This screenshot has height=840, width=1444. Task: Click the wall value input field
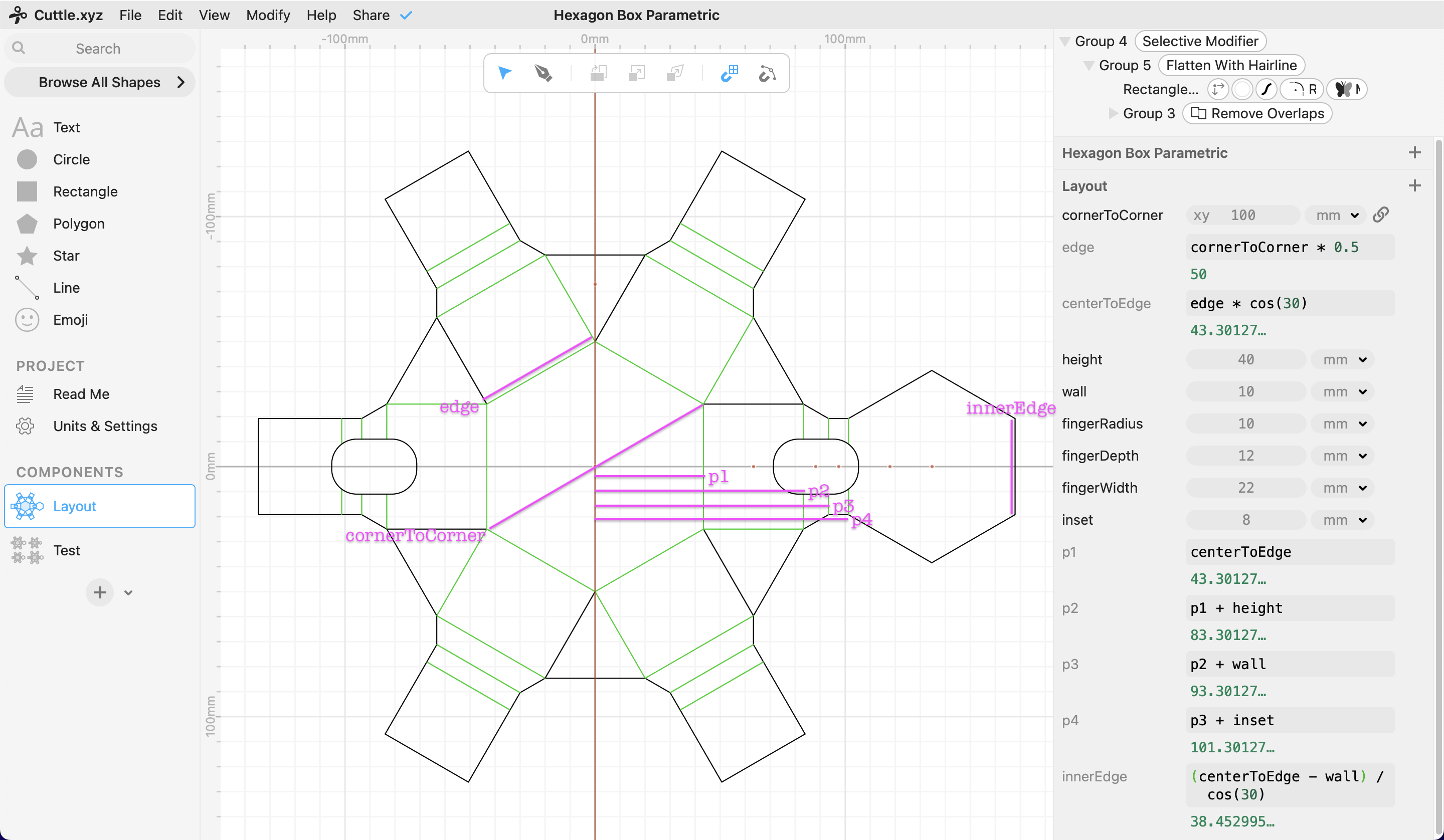pos(1246,392)
